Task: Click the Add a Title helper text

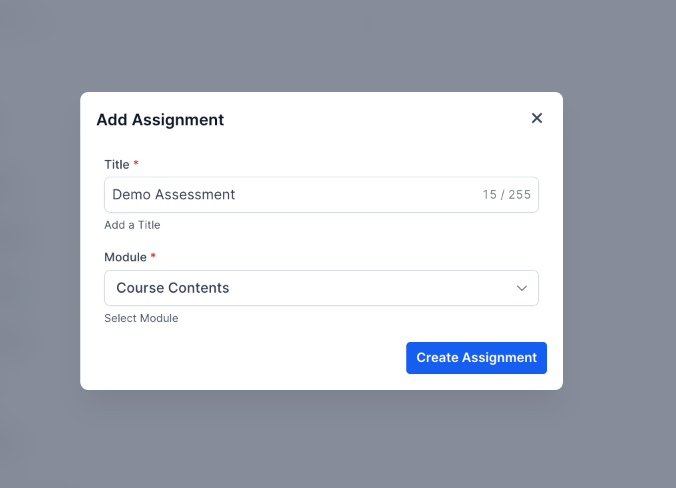Action: coord(132,225)
